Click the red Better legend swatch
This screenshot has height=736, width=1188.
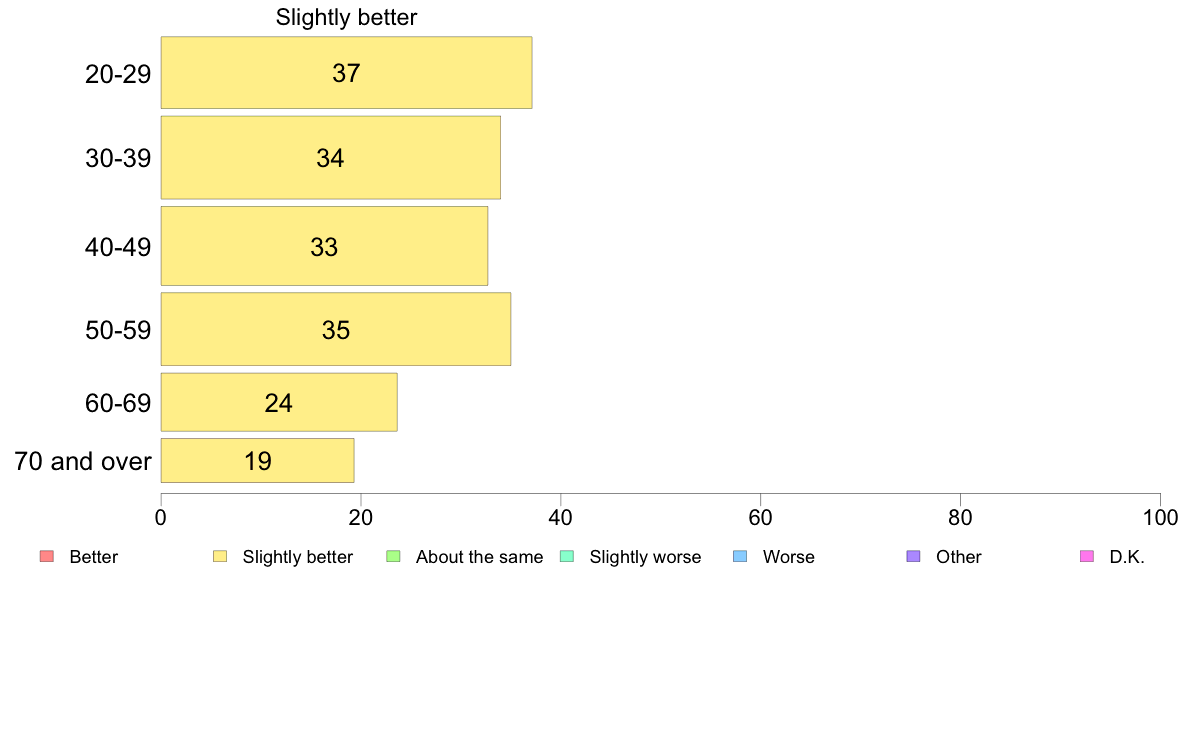click(46, 557)
